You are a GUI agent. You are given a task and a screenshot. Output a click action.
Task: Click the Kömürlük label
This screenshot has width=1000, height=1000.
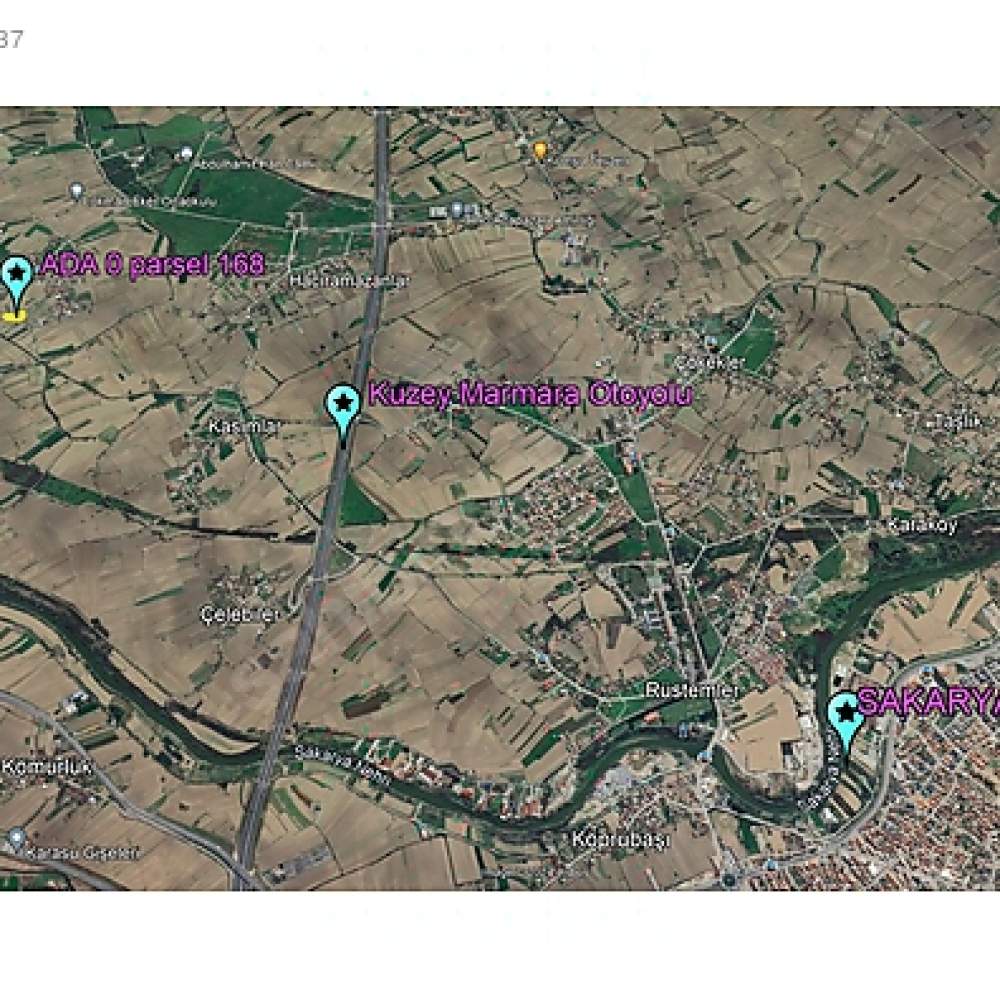pyautogui.click(x=47, y=766)
